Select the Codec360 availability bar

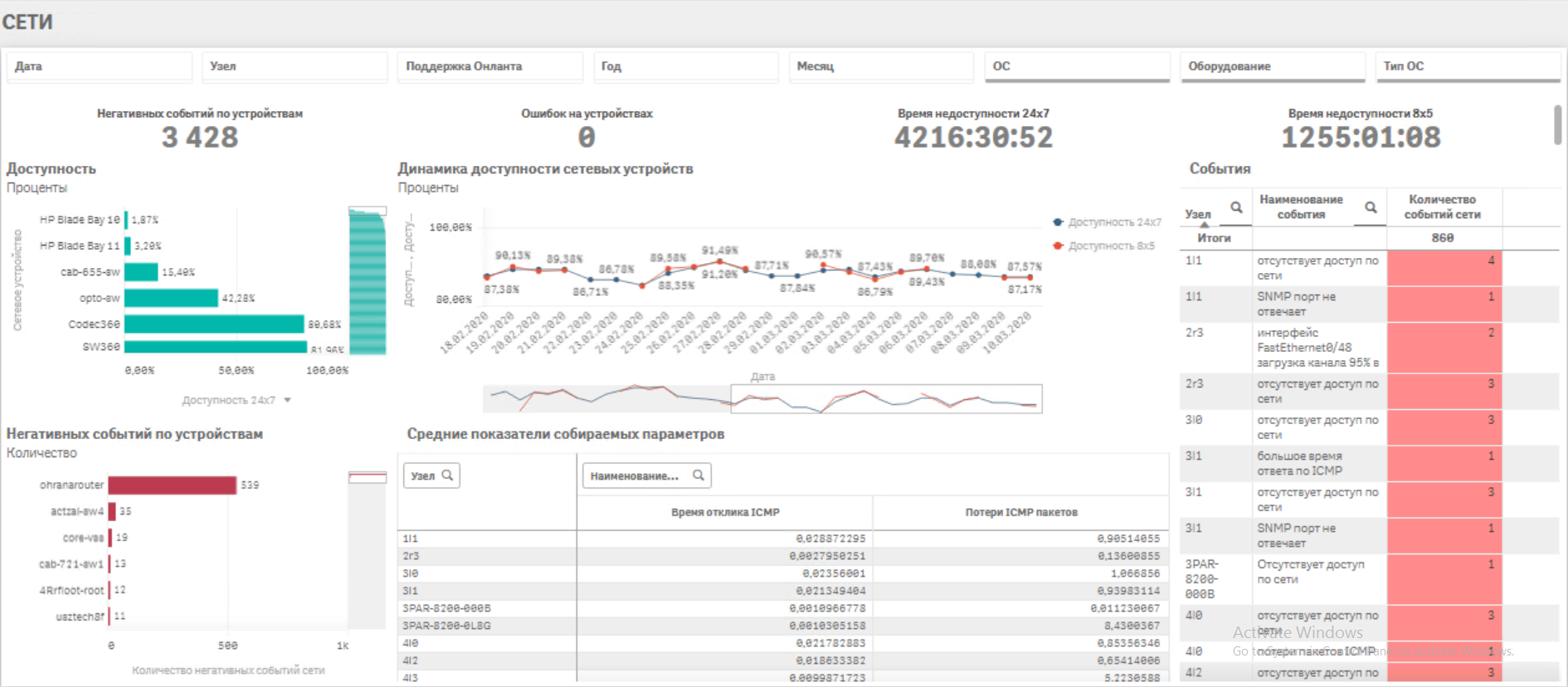[x=214, y=324]
